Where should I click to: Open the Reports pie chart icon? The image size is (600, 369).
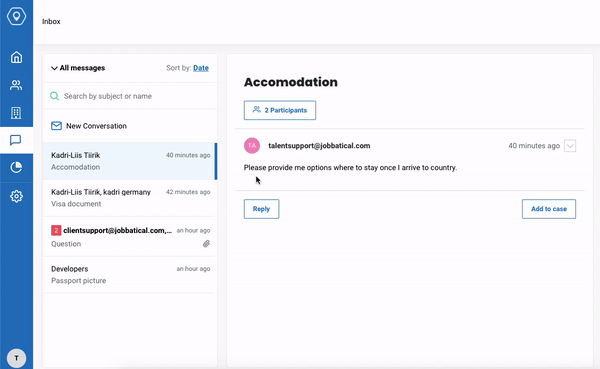pyautogui.click(x=16, y=167)
